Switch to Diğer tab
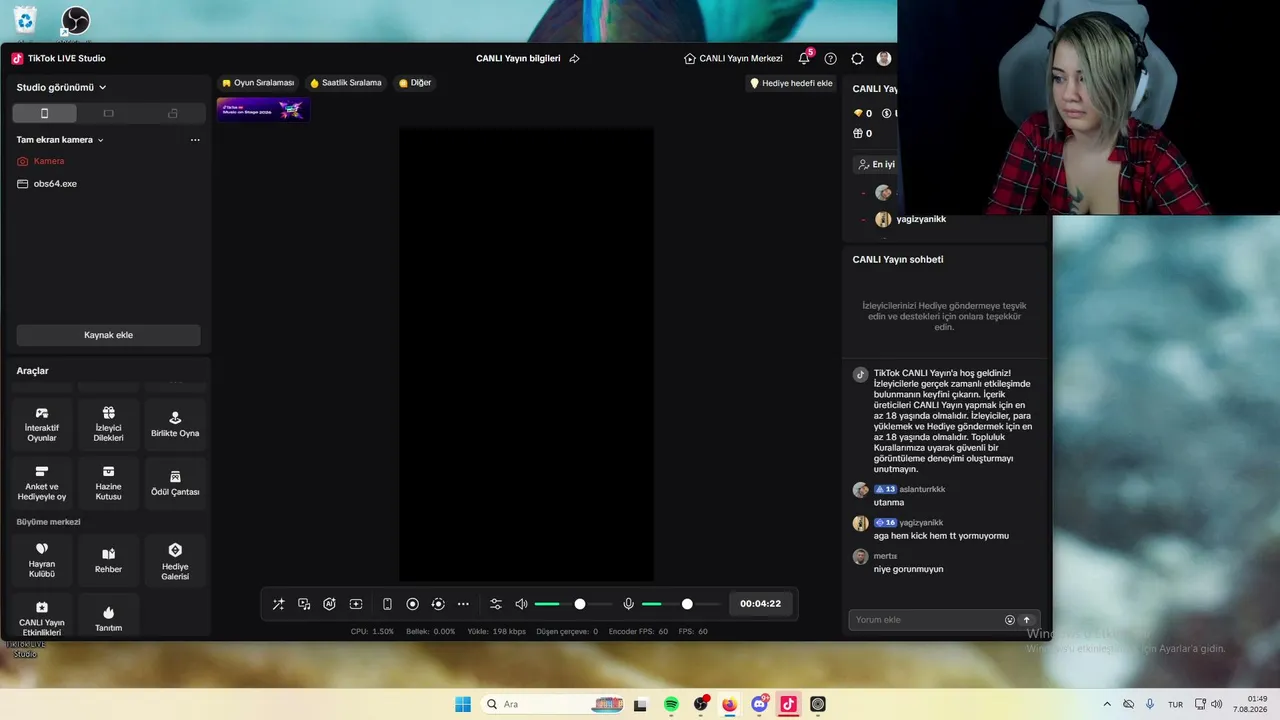Viewport: 1280px width, 720px height. coord(415,83)
